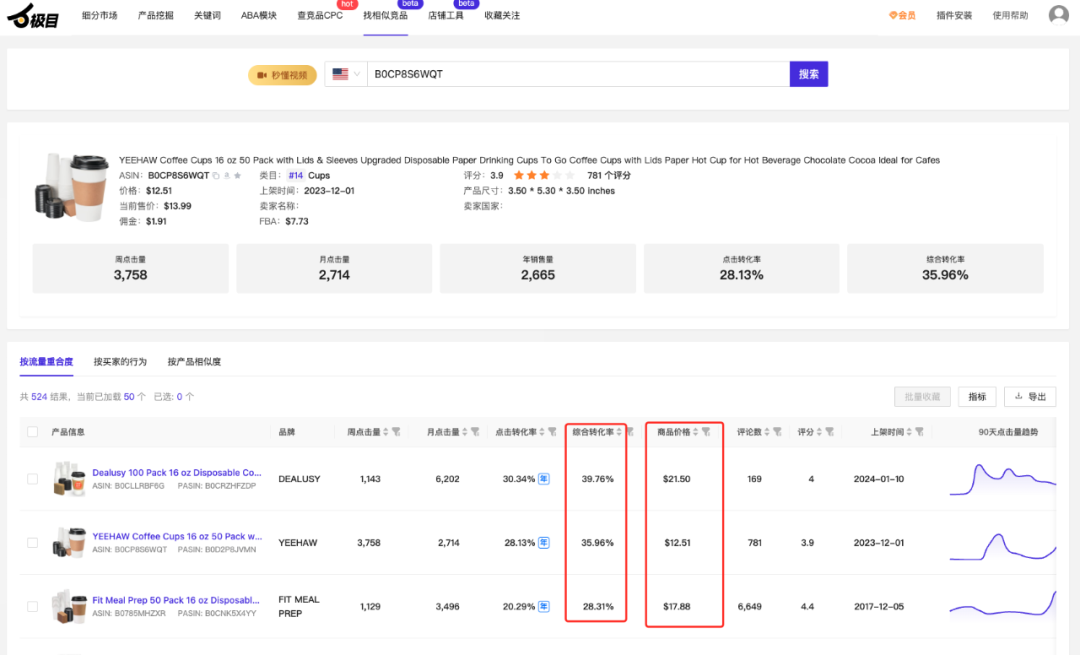The height and width of the screenshot is (655, 1080).
Task: Sort by 点击转化率 column arrows
Action: pyautogui.click(x=541, y=432)
